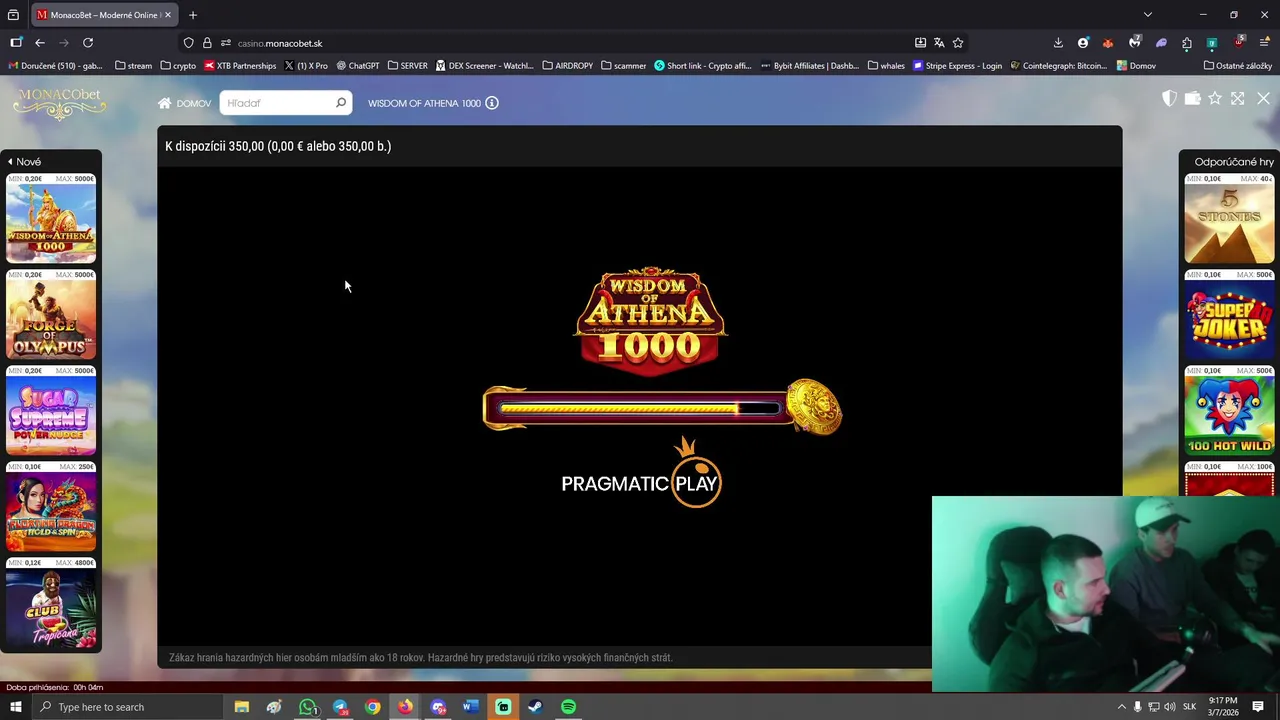Viewport: 1280px width, 720px height.
Task: Open a new tab with plus button
Action: click(x=193, y=15)
